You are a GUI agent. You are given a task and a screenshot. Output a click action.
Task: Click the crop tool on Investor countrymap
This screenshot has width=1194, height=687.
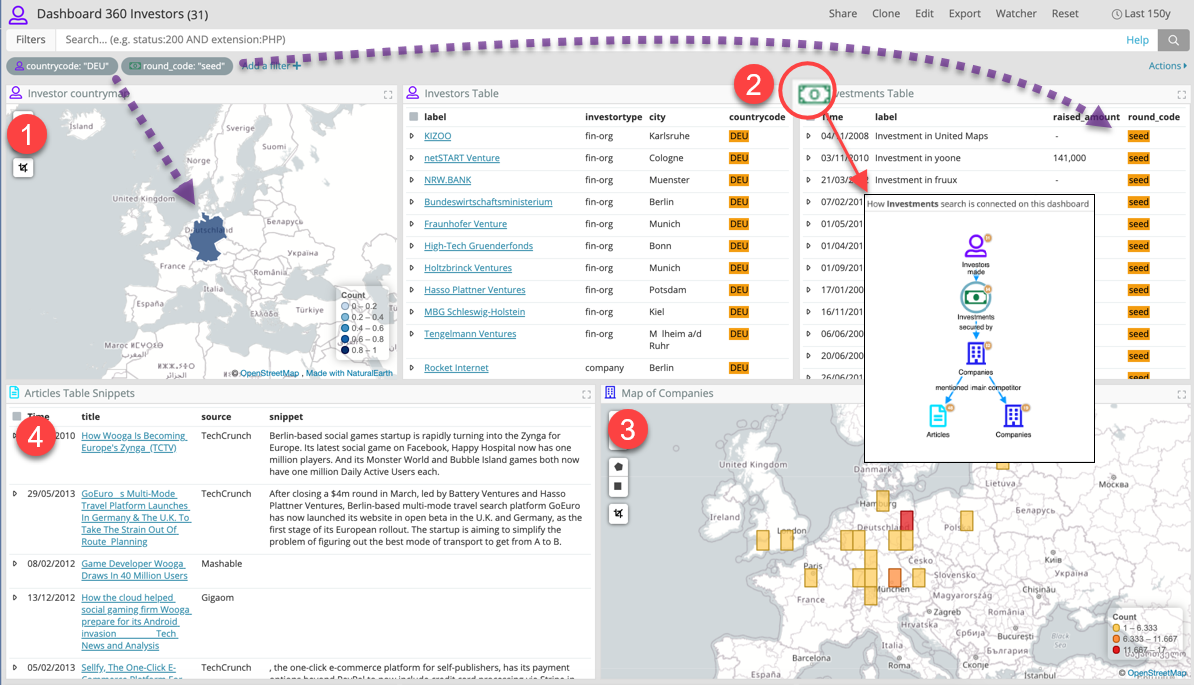point(24,168)
